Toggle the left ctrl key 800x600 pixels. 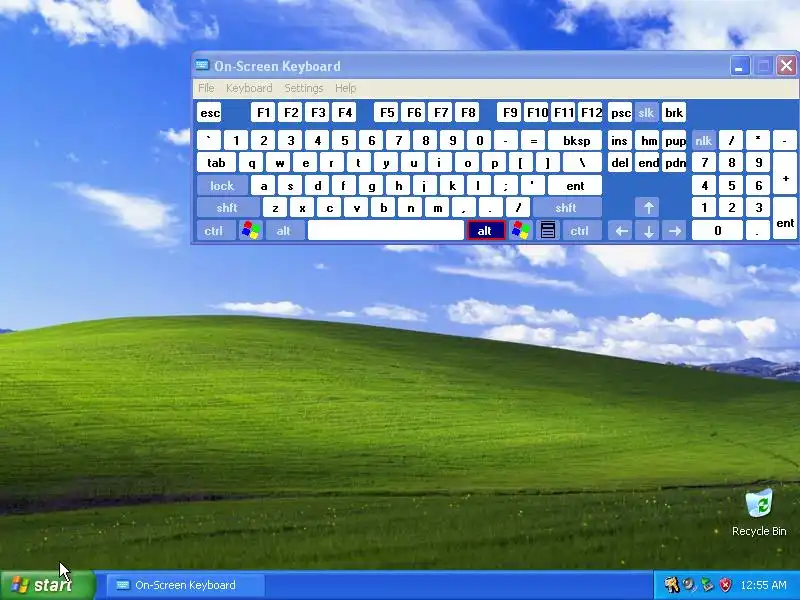click(x=214, y=231)
